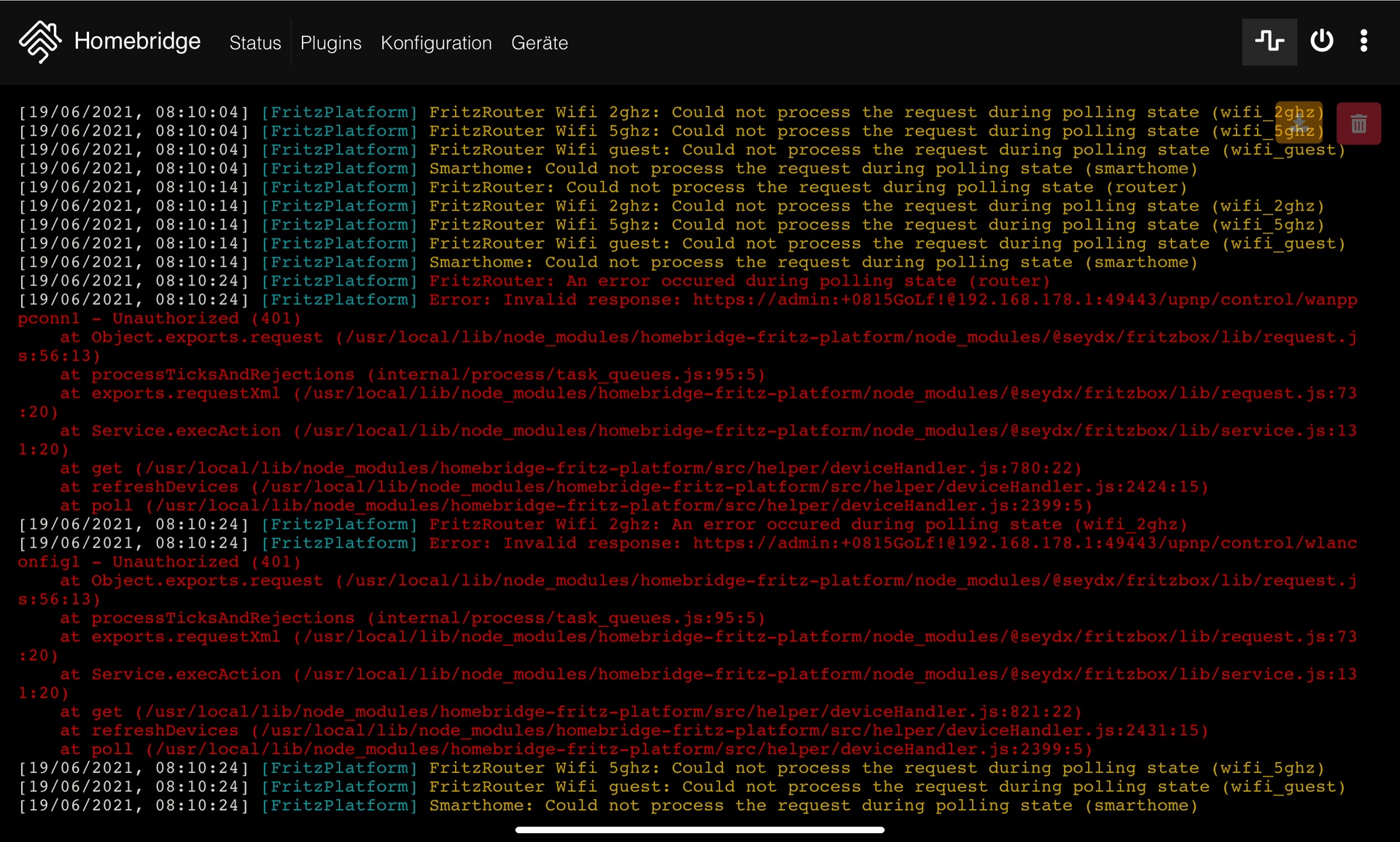Click the first log line's timestamp

pyautogui.click(x=133, y=113)
